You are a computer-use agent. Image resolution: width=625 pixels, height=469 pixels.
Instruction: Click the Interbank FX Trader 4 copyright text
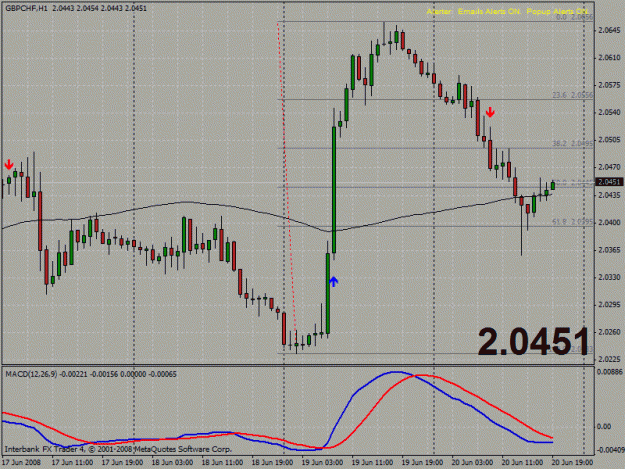118,449
